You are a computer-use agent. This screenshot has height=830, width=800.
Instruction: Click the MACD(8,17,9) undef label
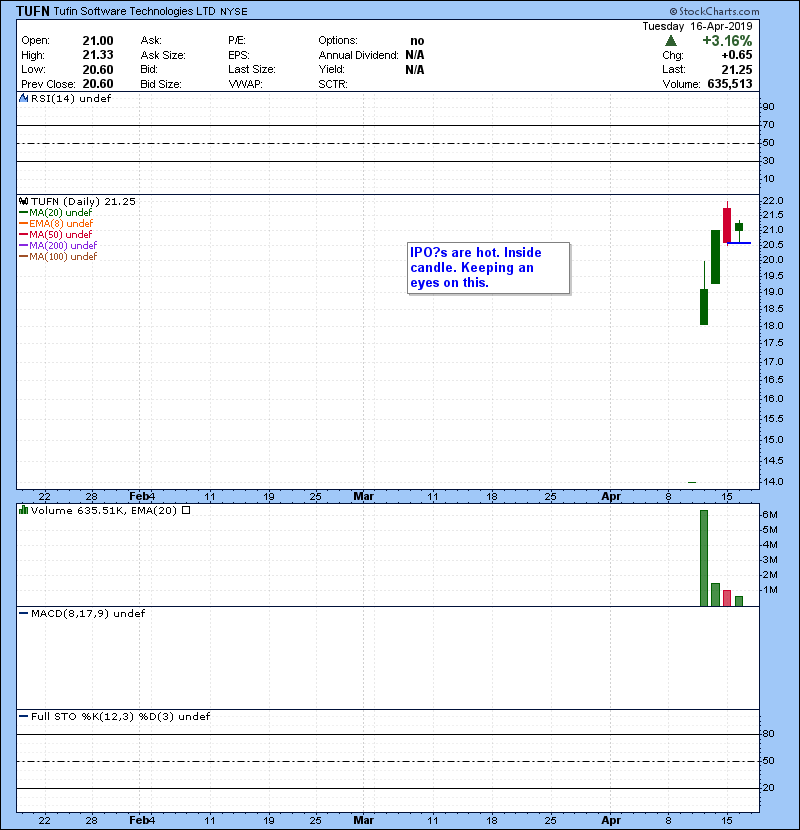tap(88, 614)
